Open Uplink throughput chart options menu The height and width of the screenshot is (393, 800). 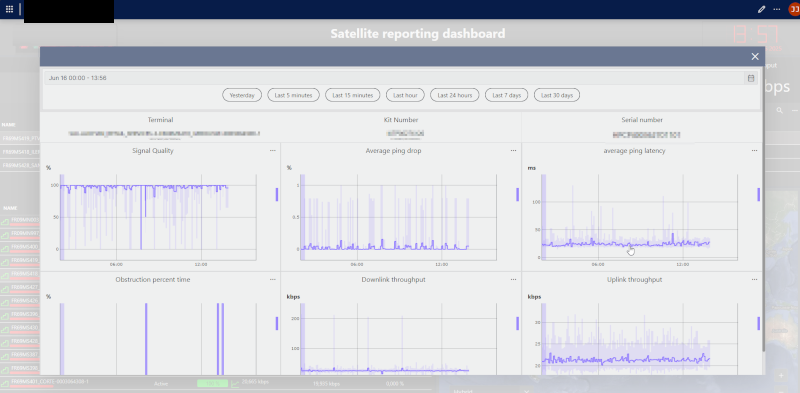[754, 280]
